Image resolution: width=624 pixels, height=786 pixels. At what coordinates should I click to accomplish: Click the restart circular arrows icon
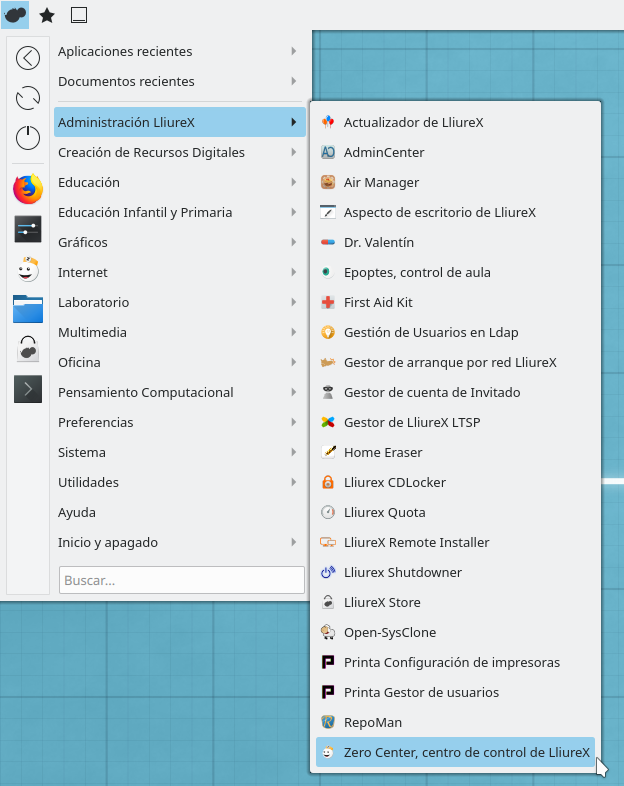point(28,98)
